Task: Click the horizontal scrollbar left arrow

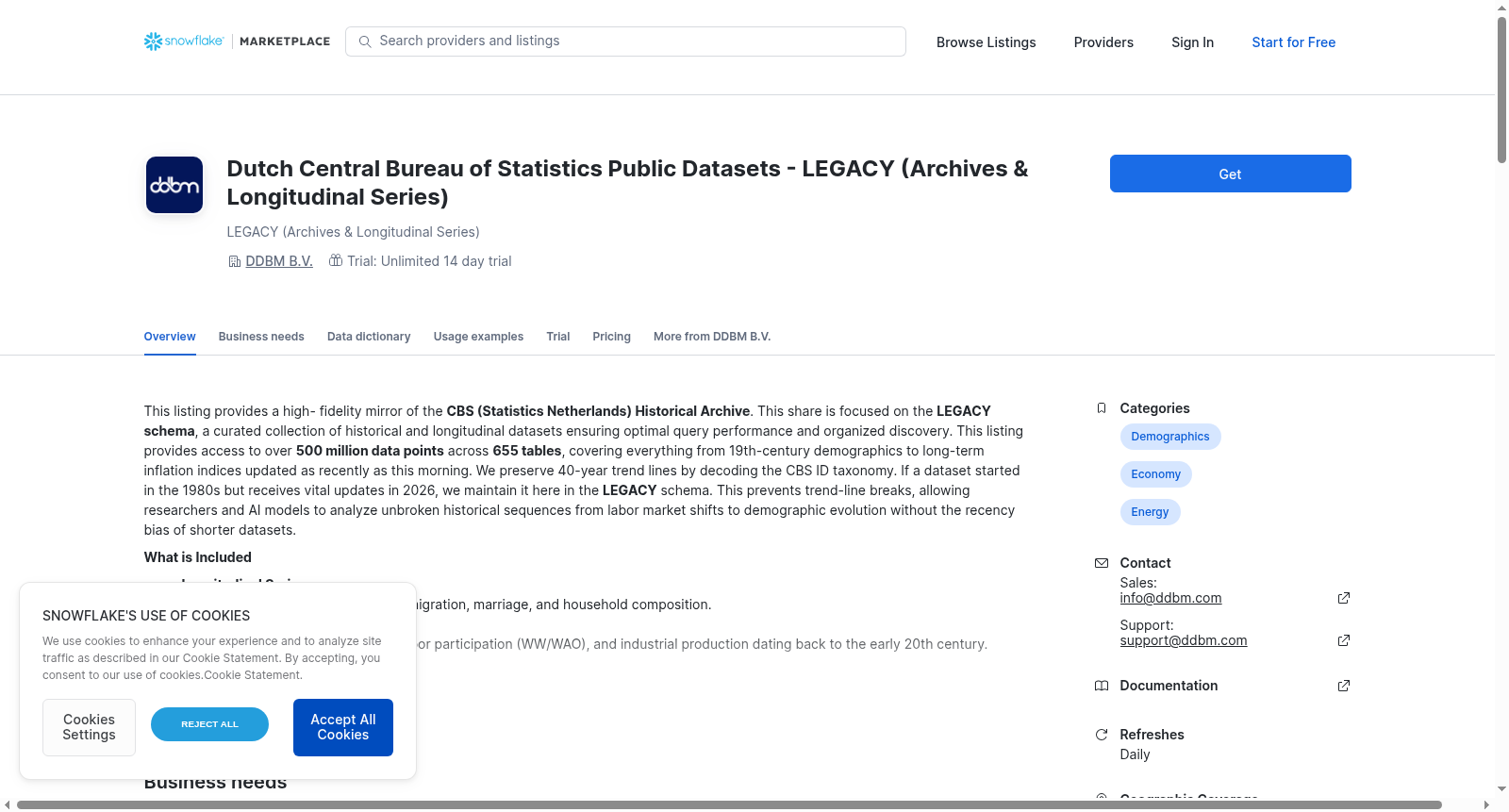Action: (8, 804)
